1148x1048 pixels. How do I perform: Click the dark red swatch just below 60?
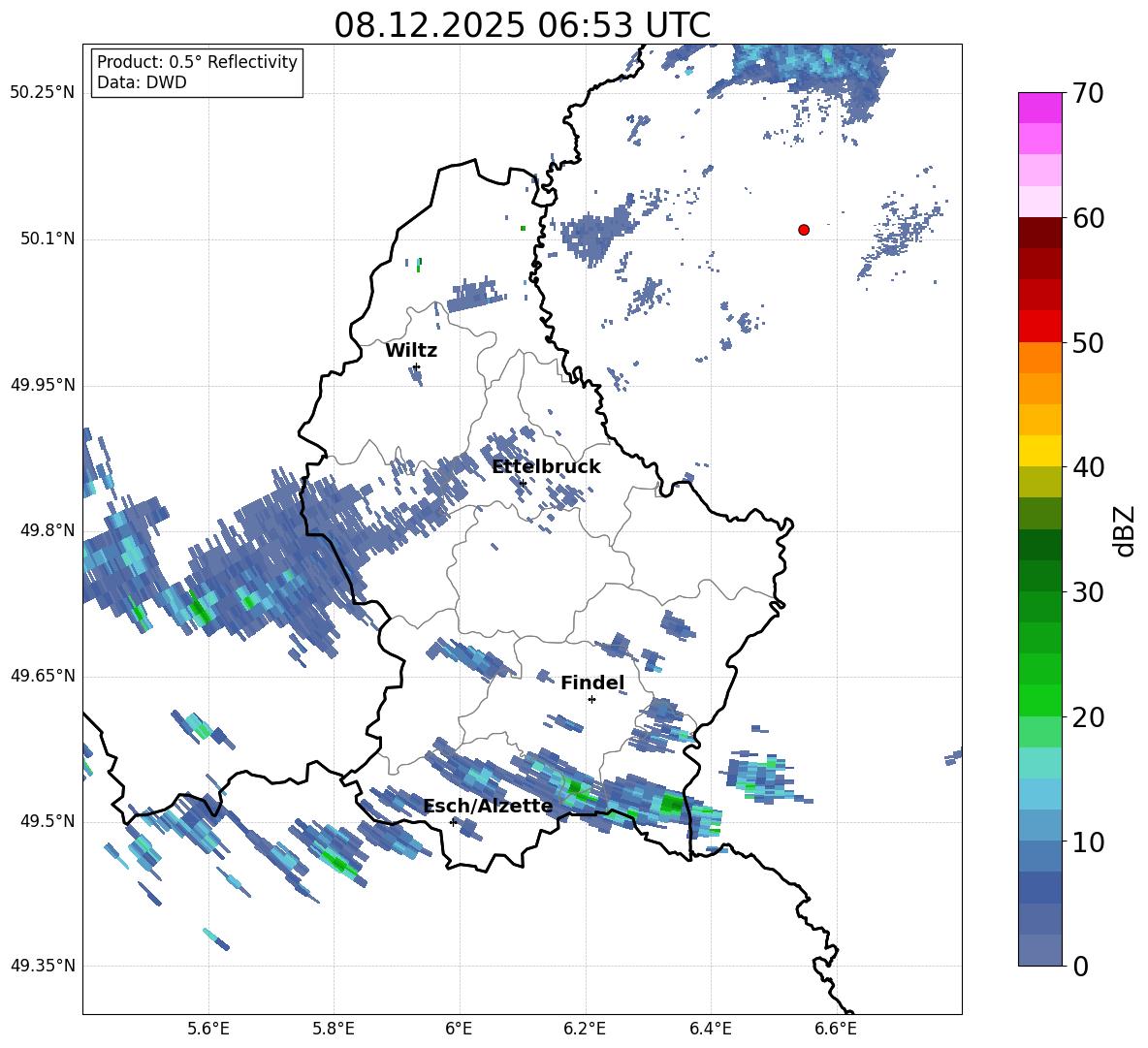(x=1040, y=233)
